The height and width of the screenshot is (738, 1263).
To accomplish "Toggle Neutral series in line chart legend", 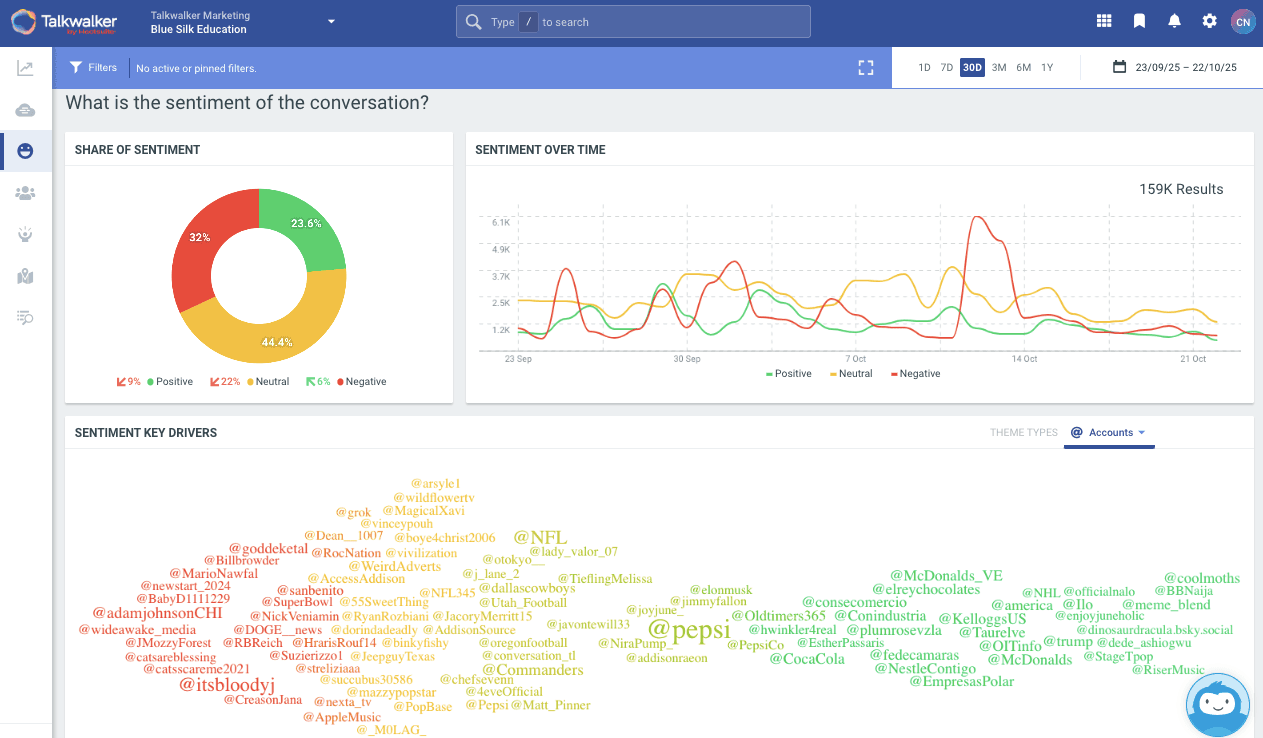I will click(851, 374).
